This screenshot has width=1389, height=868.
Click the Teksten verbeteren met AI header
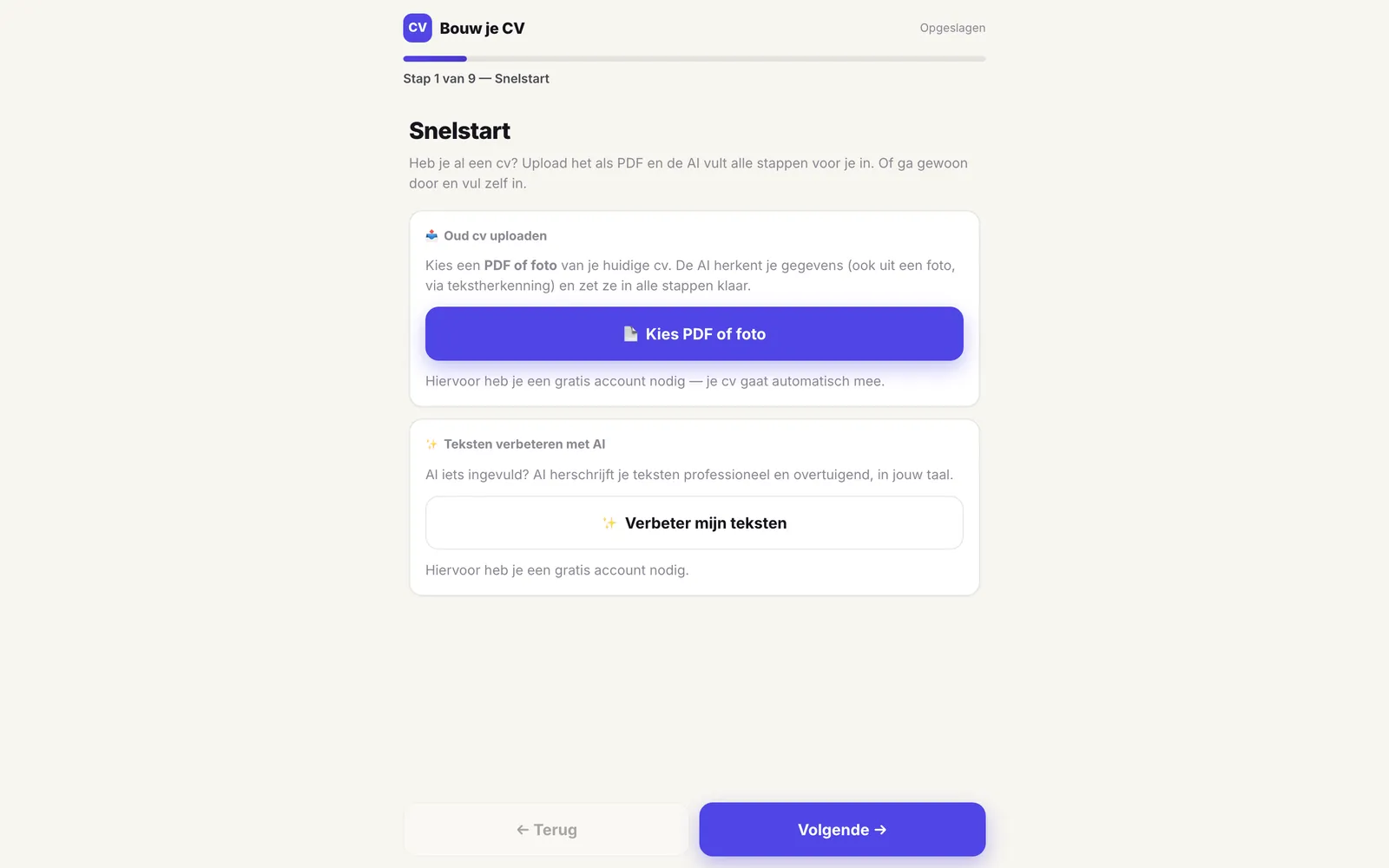[x=524, y=444]
